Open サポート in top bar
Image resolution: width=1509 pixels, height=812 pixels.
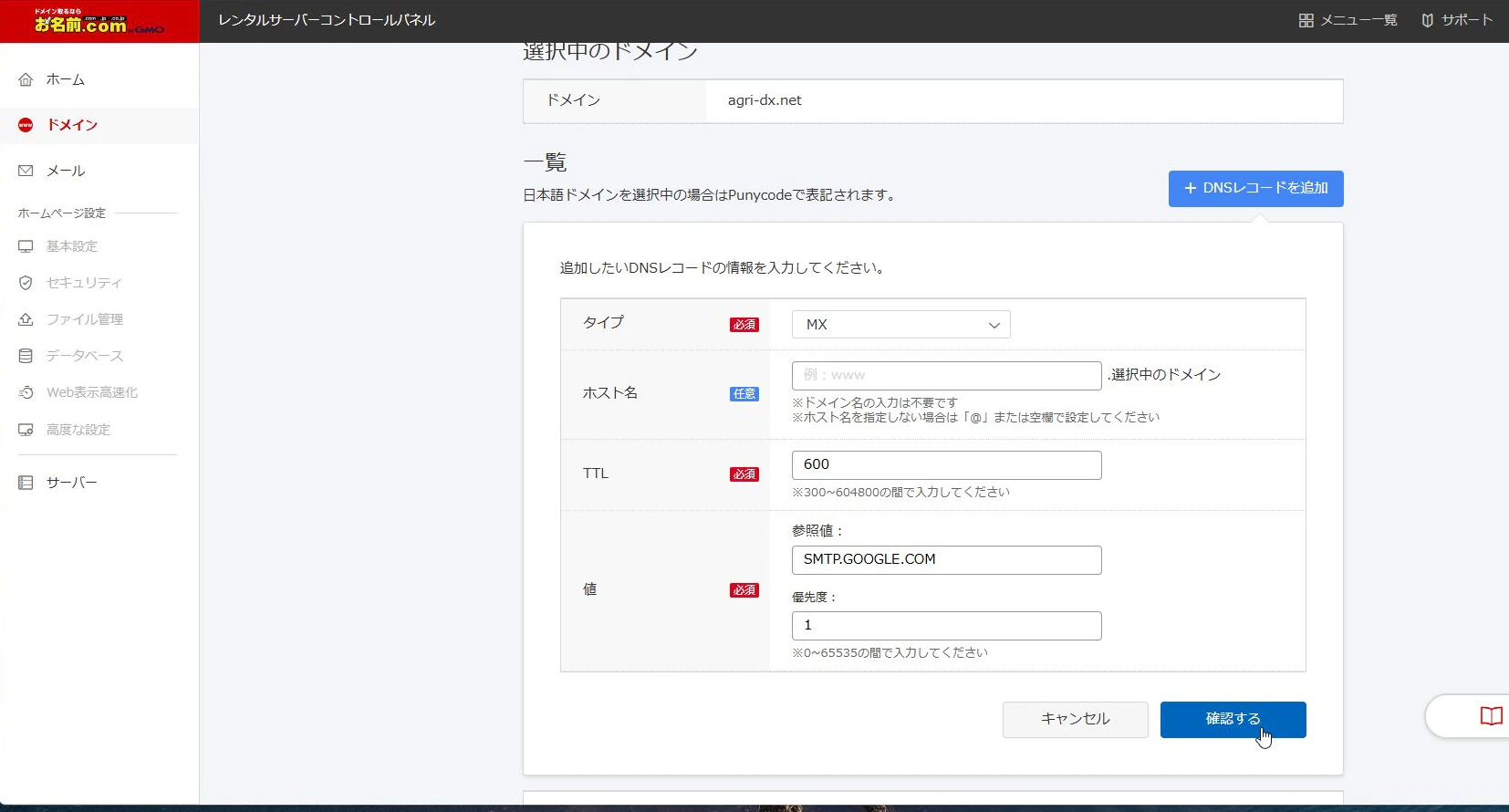tap(1457, 20)
